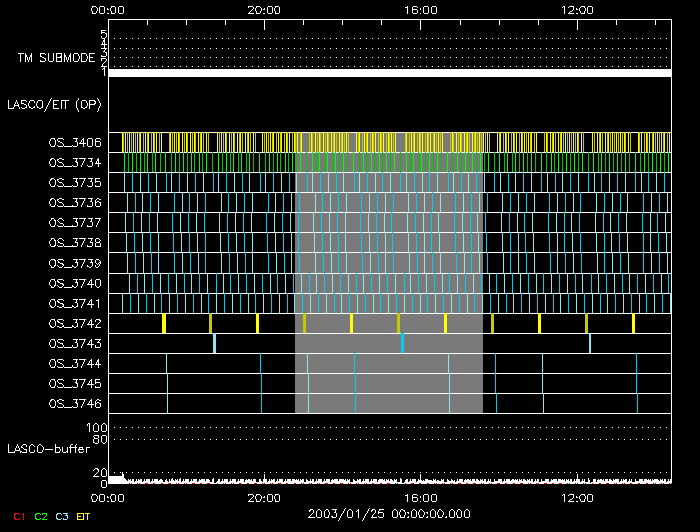The width and height of the screenshot is (700, 532).
Task: Click the 16:00 label on top time axis
Action: point(421,10)
